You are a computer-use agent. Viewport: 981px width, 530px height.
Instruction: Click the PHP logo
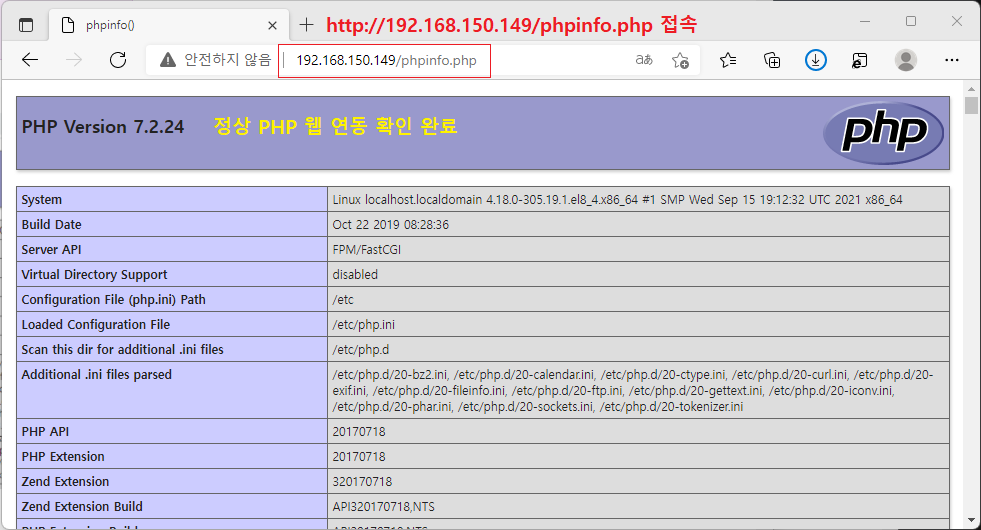click(883, 133)
